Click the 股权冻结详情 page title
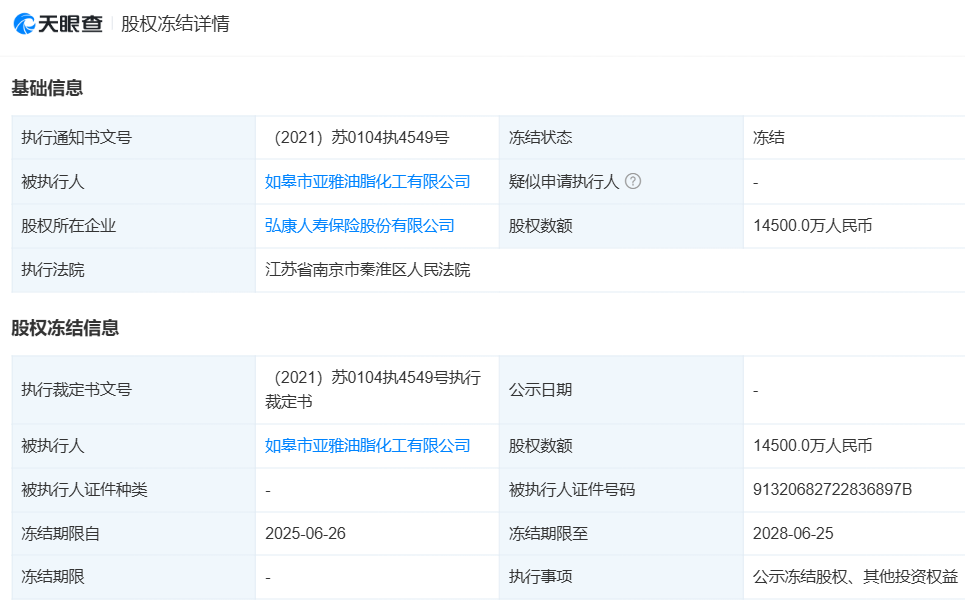Viewport: 965px width, 600px height. pyautogui.click(x=175, y=24)
